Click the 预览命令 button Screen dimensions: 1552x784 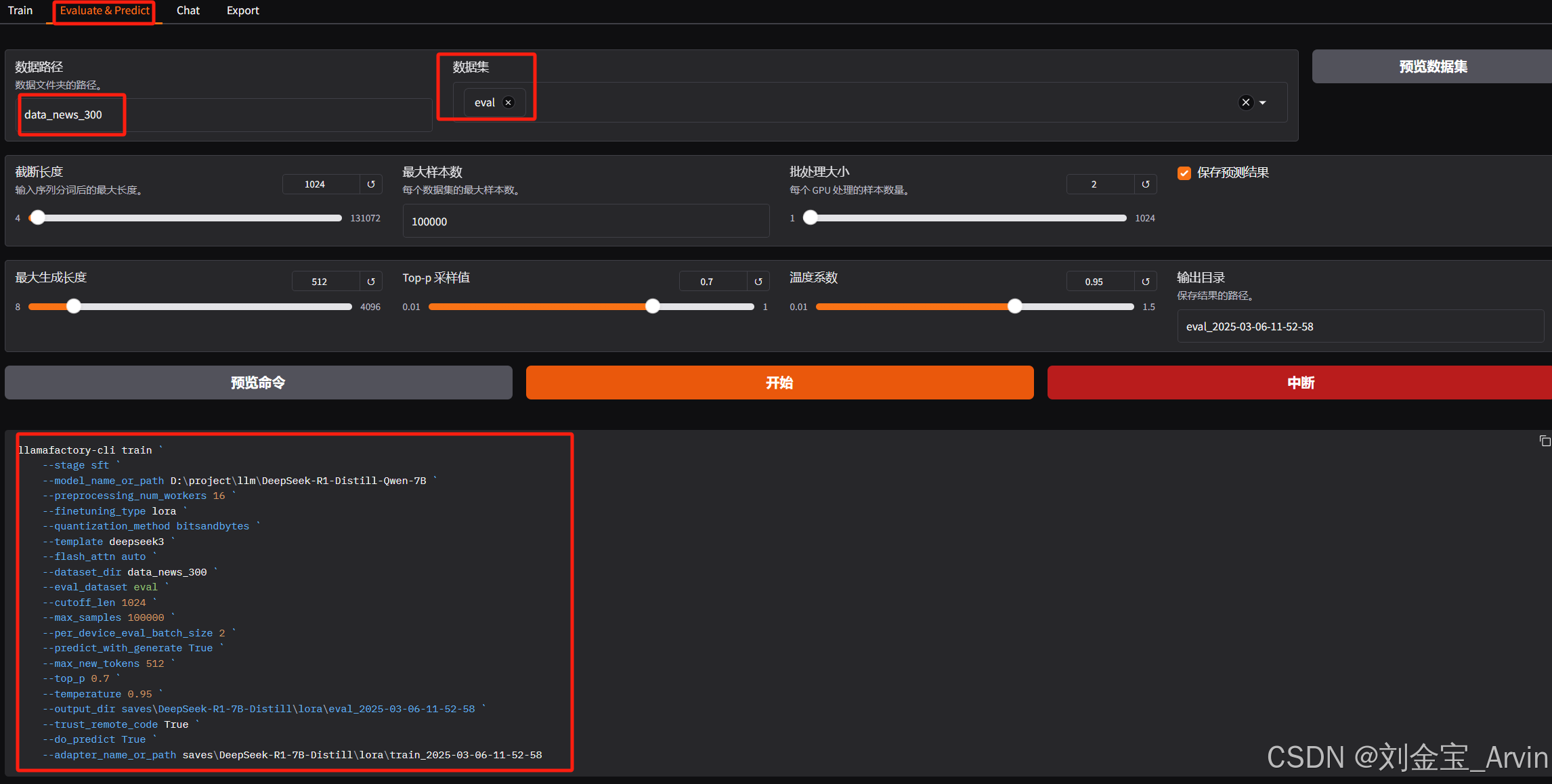[258, 383]
